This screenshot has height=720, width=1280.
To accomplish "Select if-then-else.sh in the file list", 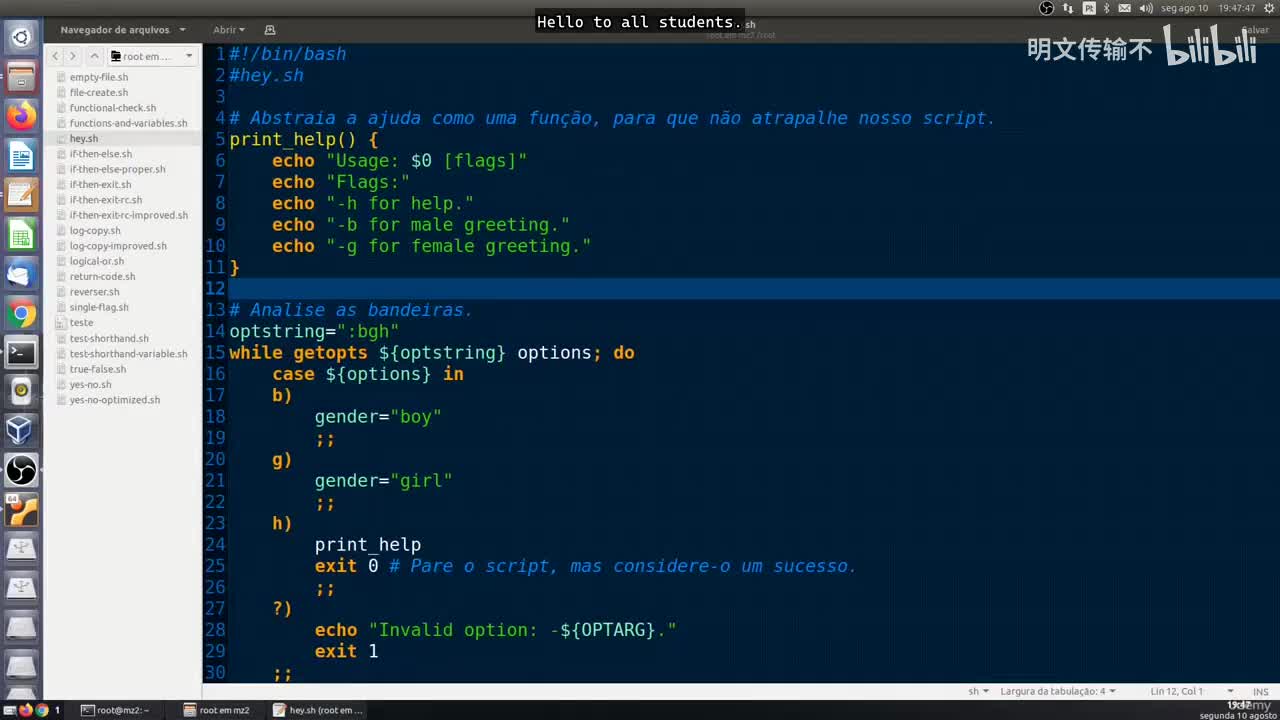I will (x=101, y=154).
